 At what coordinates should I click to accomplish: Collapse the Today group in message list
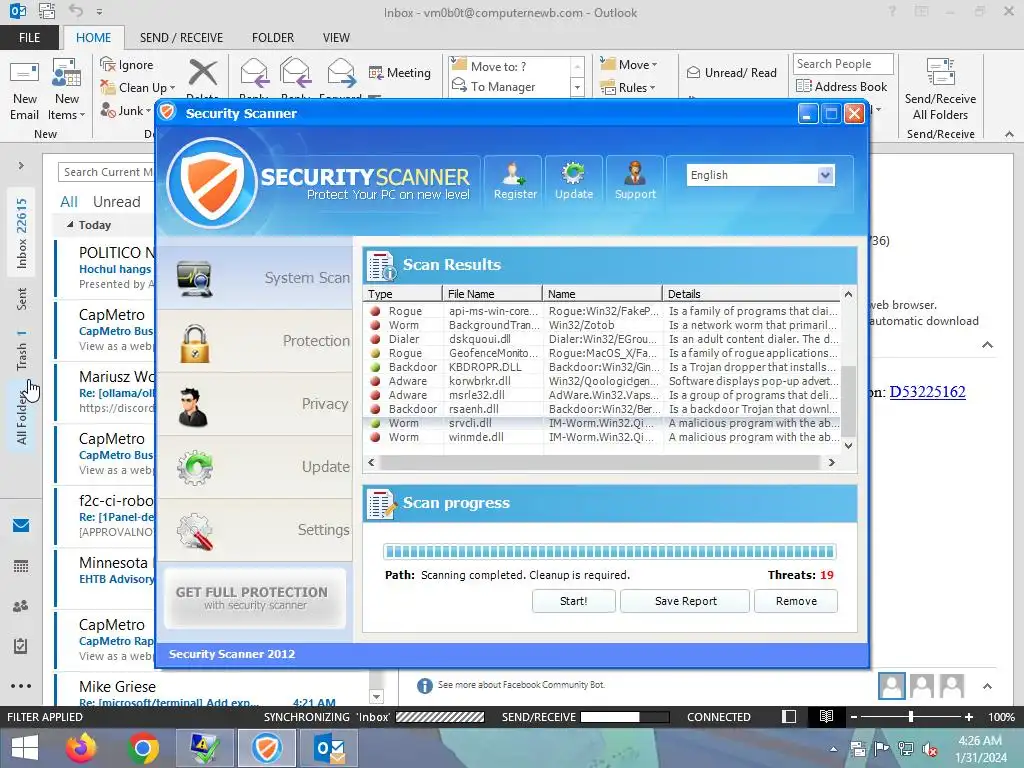pos(70,225)
